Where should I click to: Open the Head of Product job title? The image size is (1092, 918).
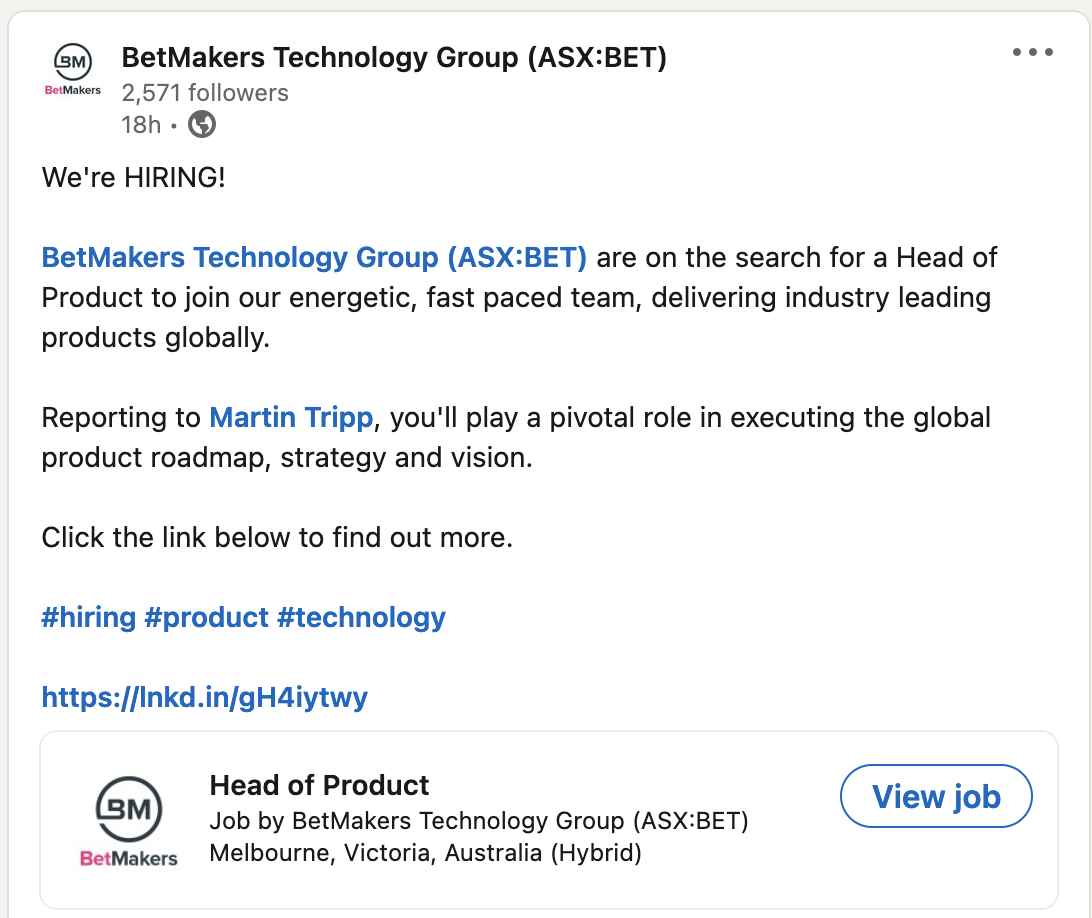[x=319, y=785]
